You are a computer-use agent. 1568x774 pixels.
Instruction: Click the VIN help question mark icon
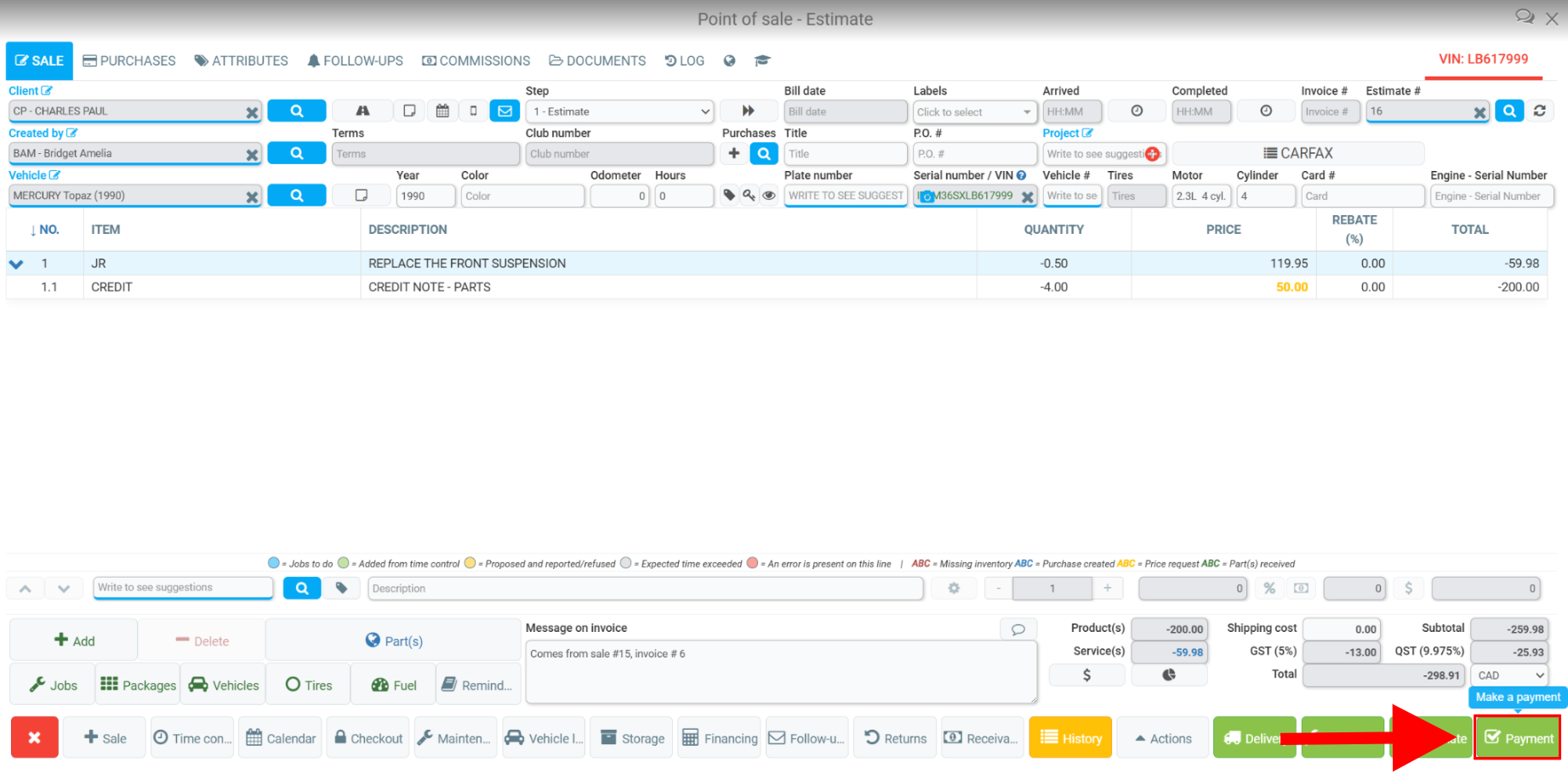click(1022, 175)
